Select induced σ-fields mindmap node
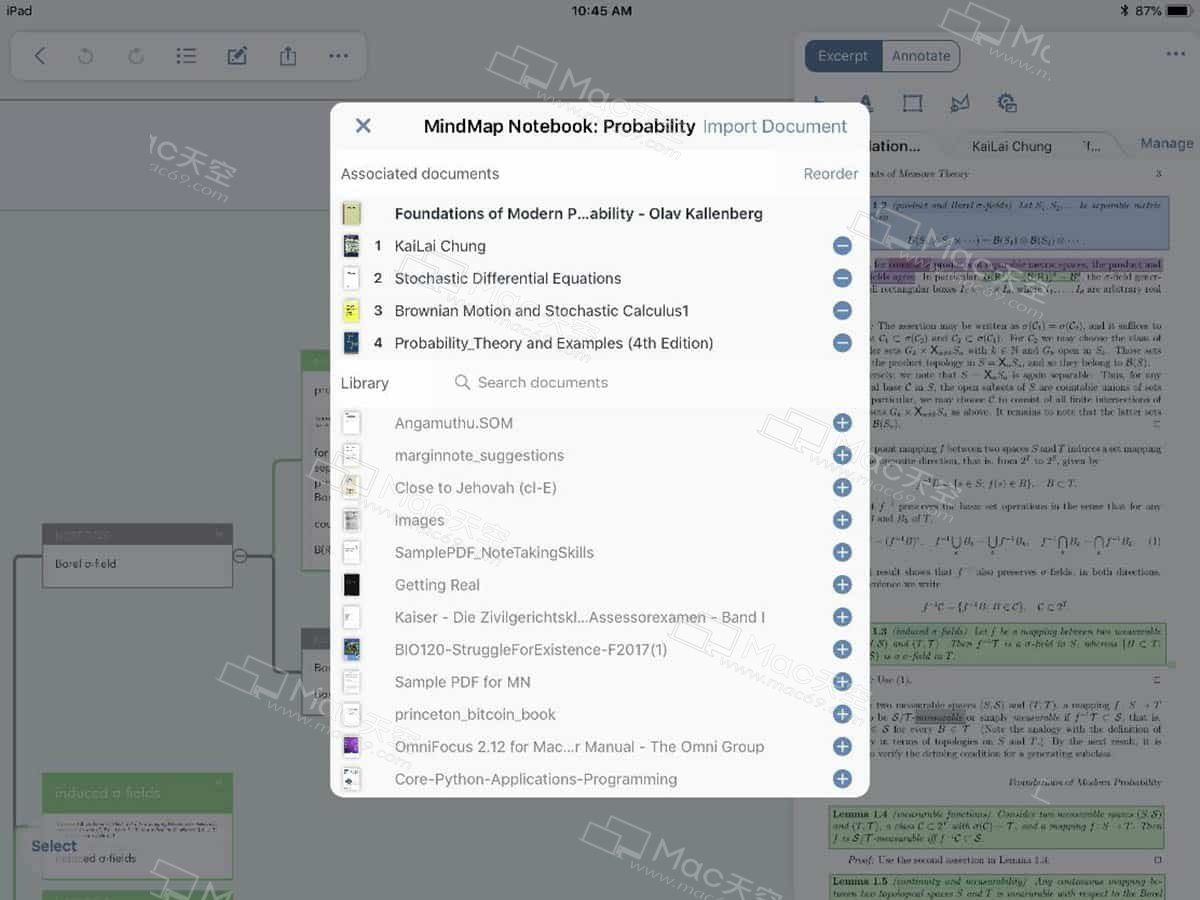This screenshot has width=1200, height=900. pyautogui.click(x=138, y=826)
